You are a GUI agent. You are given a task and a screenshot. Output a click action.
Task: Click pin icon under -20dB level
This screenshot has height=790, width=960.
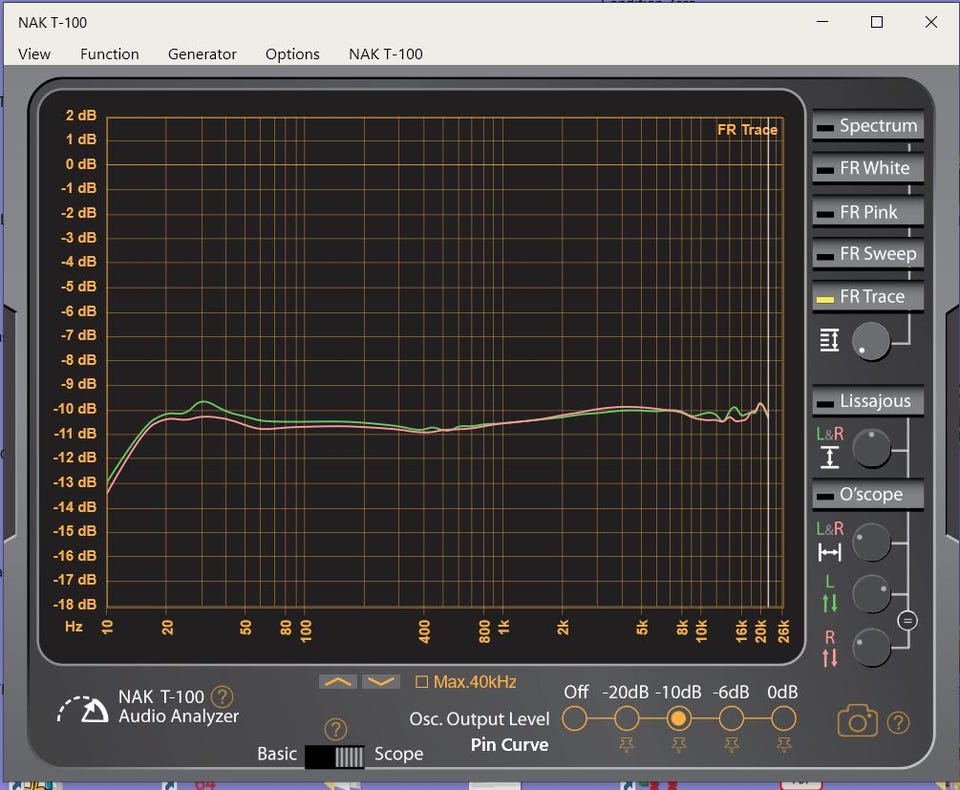pos(626,744)
